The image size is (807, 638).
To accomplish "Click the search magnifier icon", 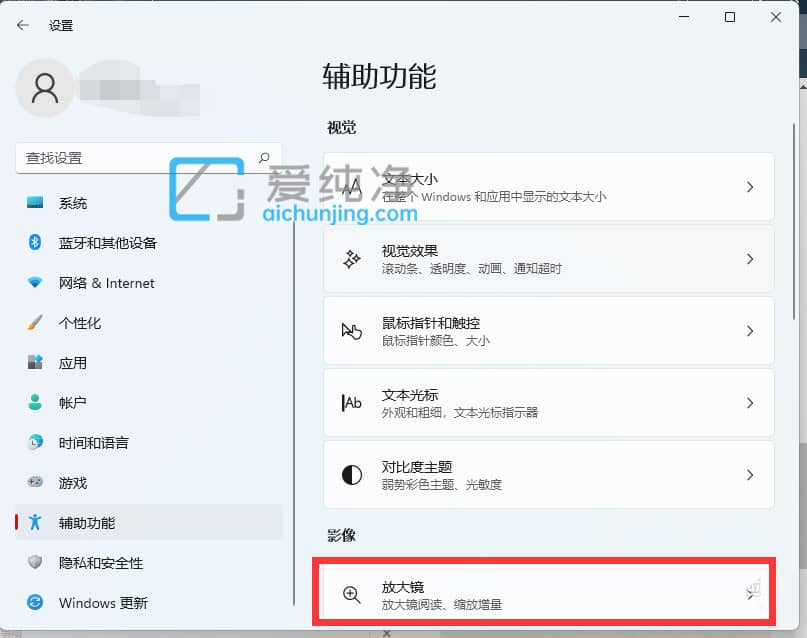I will point(264,158).
